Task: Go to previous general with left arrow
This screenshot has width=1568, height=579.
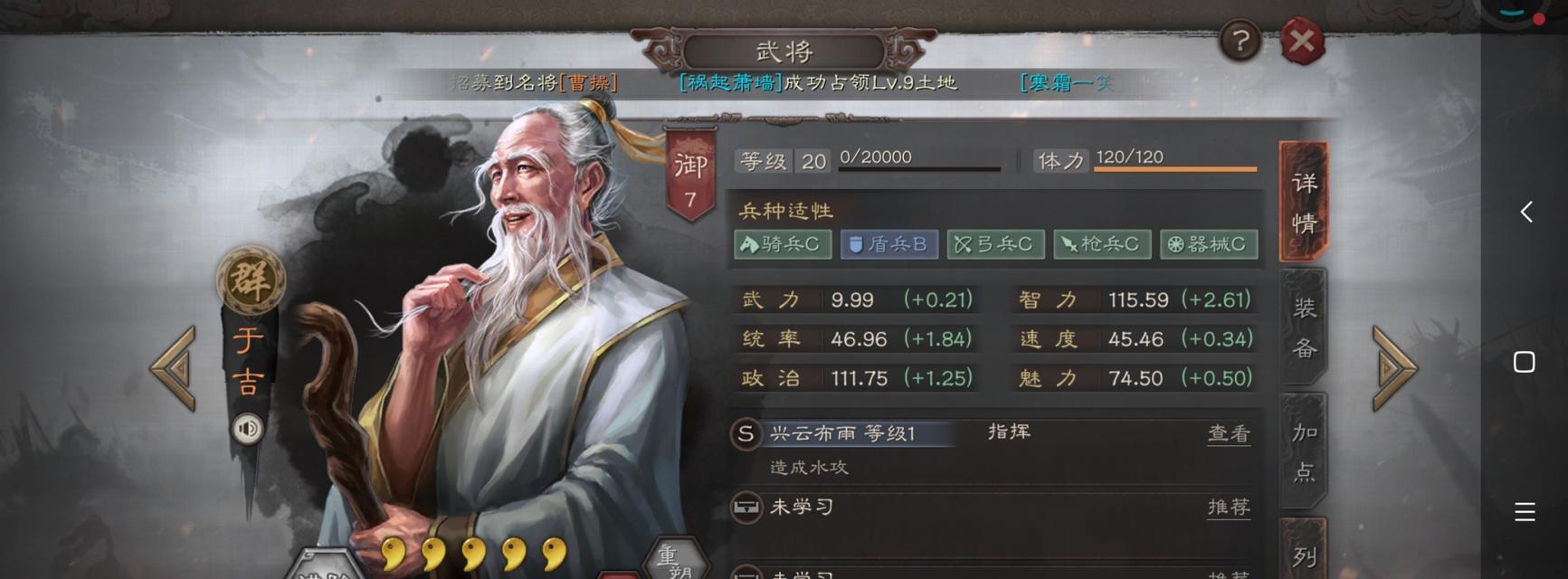Action: (174, 368)
